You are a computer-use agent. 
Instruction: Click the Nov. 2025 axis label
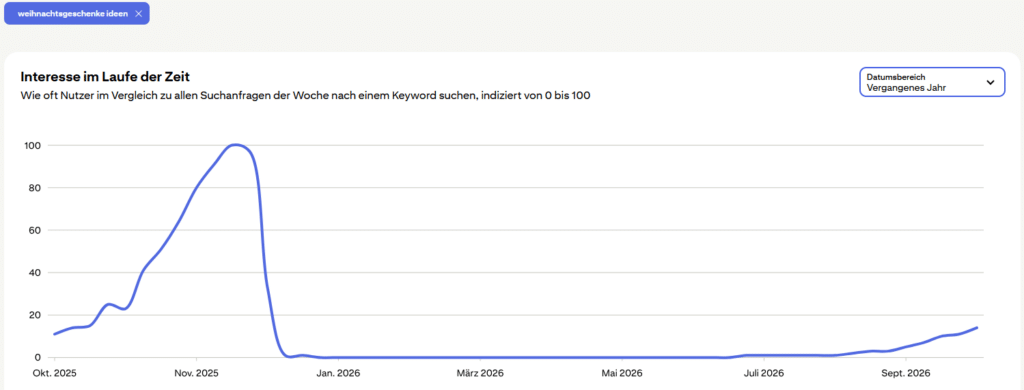point(197,374)
